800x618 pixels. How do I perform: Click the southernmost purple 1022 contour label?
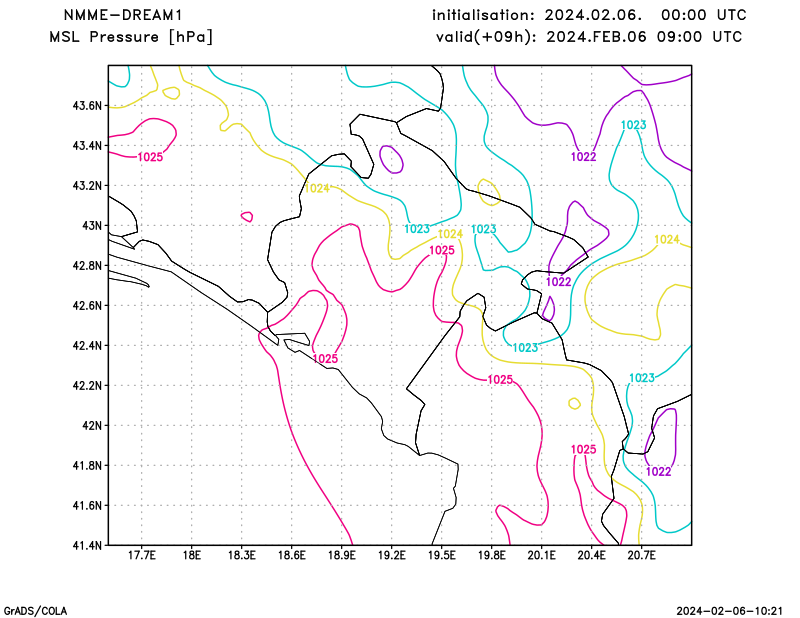(659, 472)
